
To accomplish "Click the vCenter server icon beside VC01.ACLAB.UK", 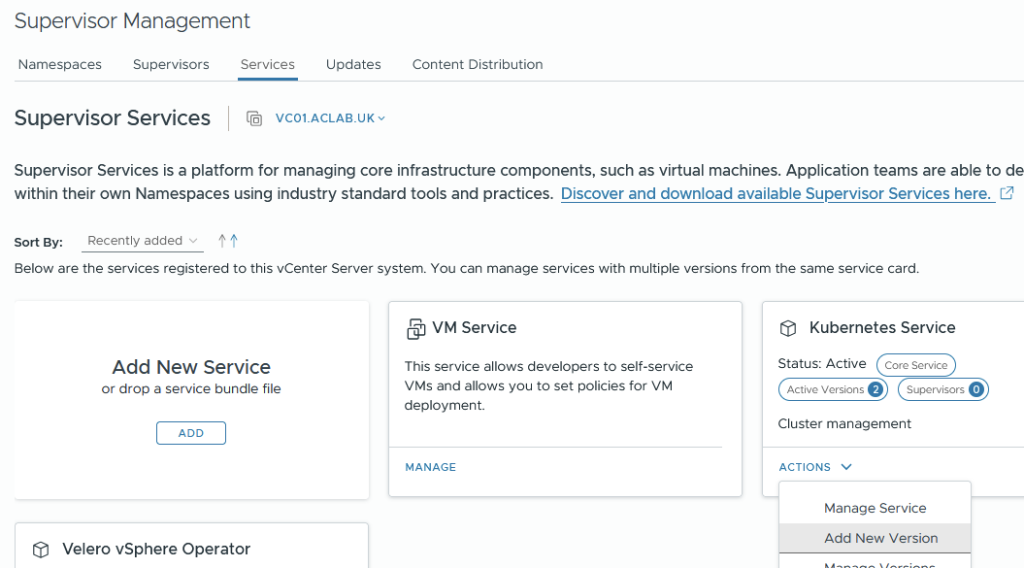I will [x=254, y=118].
